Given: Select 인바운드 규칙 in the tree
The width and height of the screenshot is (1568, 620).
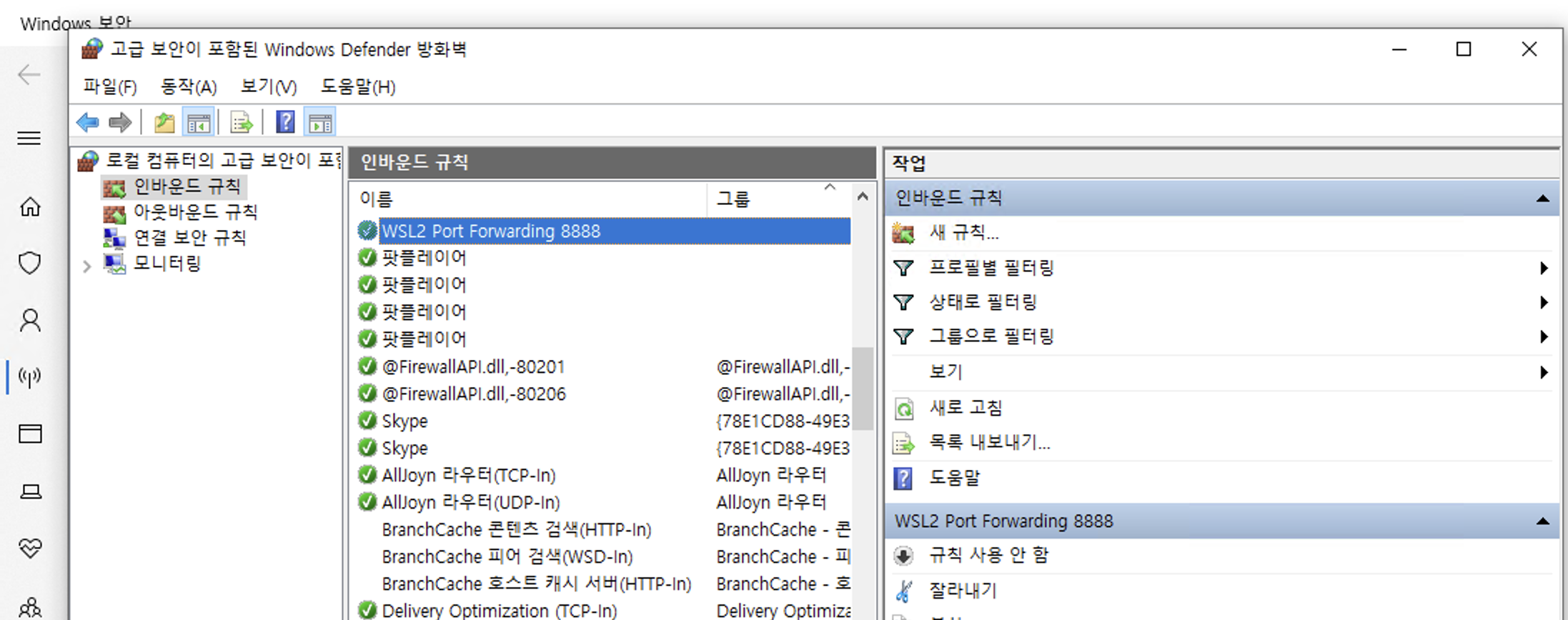Looking at the screenshot, I should click(187, 187).
